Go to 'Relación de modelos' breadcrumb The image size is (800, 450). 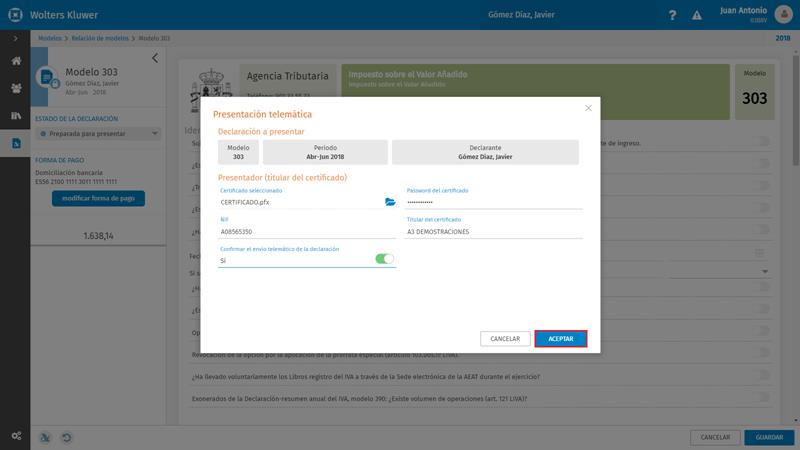[100, 38]
